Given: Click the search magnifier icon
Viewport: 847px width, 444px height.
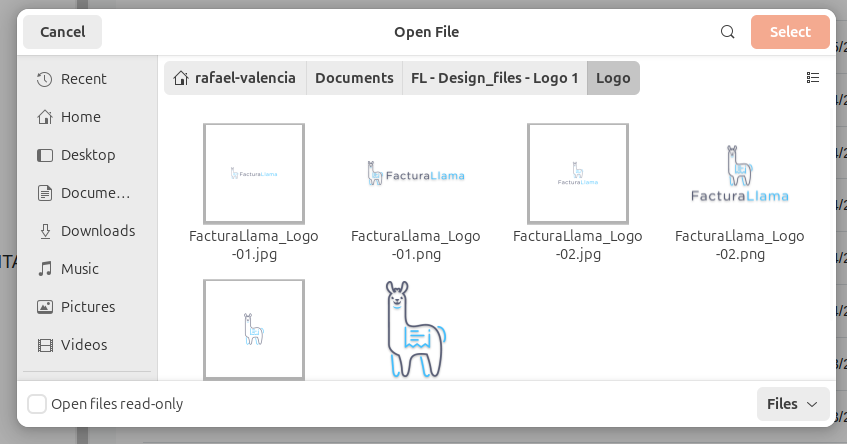Looking at the screenshot, I should tap(728, 32).
